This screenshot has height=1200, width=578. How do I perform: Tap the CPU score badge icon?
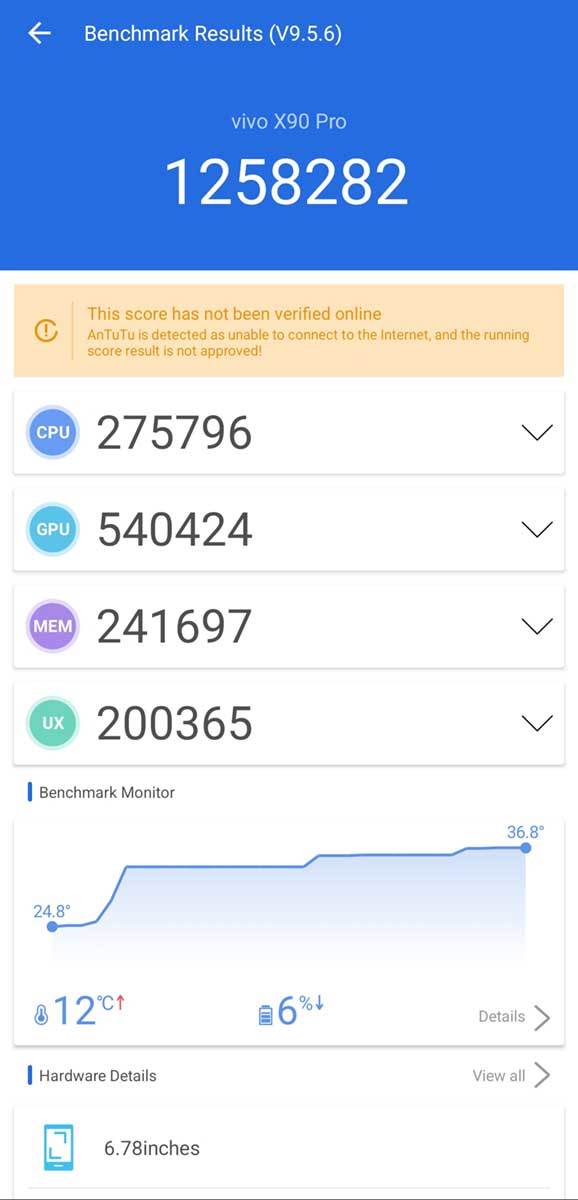(52, 432)
